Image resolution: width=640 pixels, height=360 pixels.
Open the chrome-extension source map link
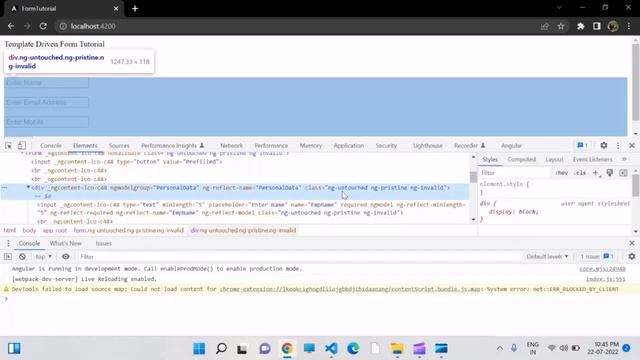(x=350, y=289)
